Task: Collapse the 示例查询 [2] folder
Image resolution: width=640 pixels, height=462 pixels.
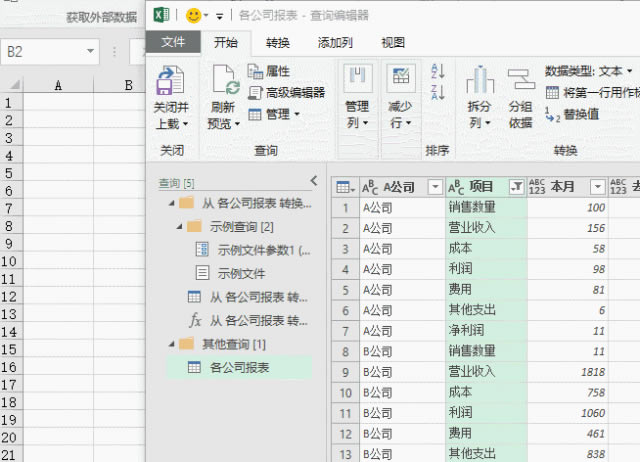Action: [180, 227]
